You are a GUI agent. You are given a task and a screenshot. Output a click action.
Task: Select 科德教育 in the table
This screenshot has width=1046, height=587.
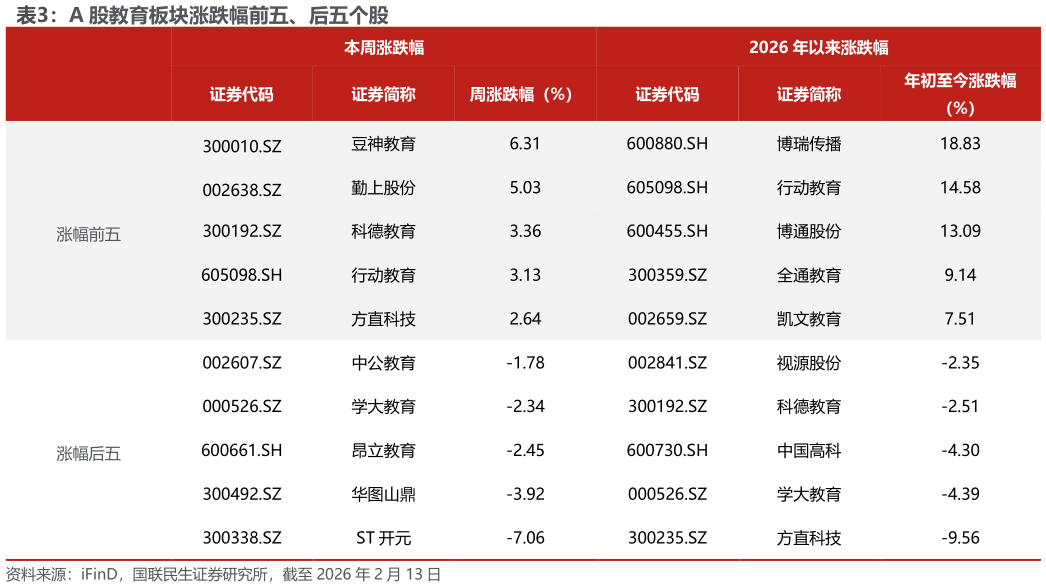pos(384,231)
